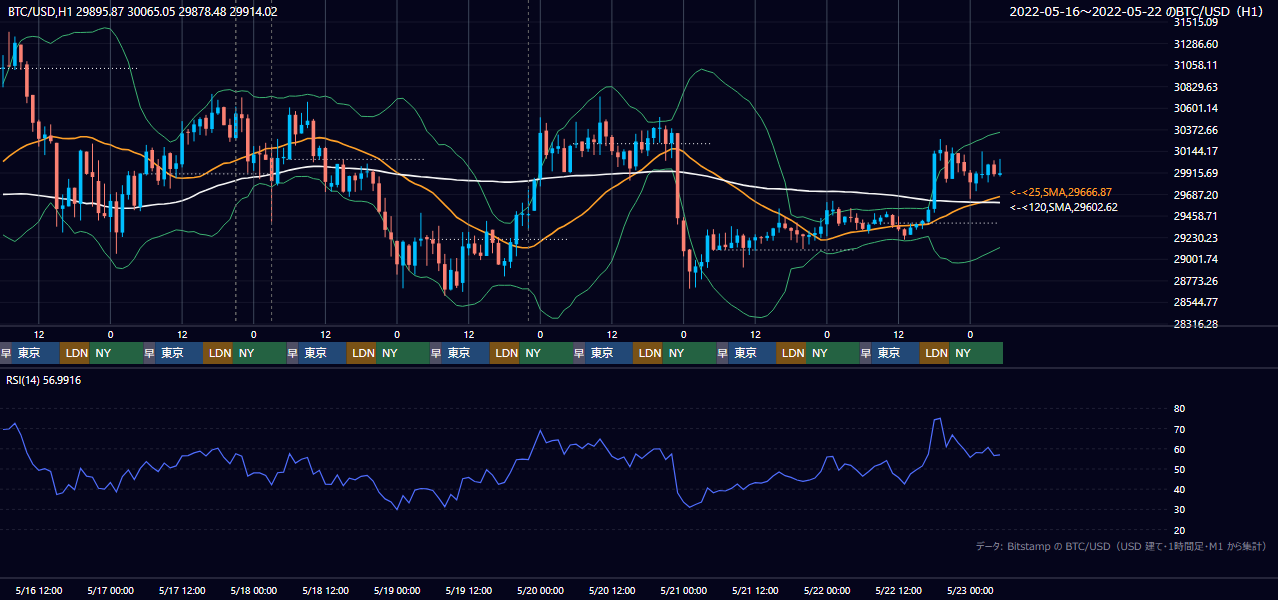Click the 5/23 00:00 time axis label
The height and width of the screenshot is (600, 1278).
pyautogui.click(x=970, y=590)
